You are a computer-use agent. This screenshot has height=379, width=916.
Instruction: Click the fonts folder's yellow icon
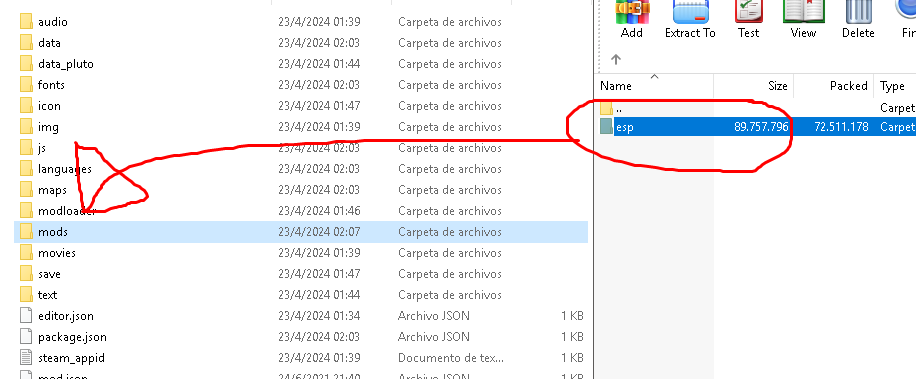pyautogui.click(x=26, y=85)
